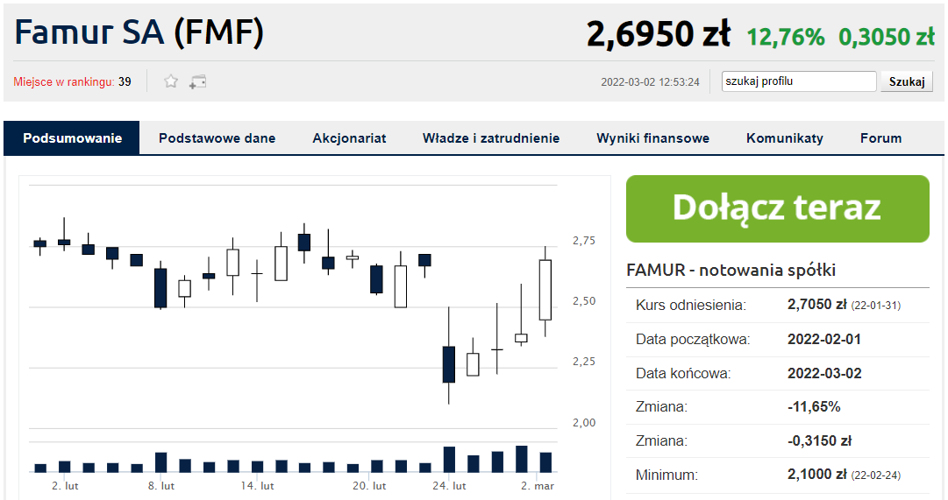Switch to Wyniki finansowe tab

653,138
